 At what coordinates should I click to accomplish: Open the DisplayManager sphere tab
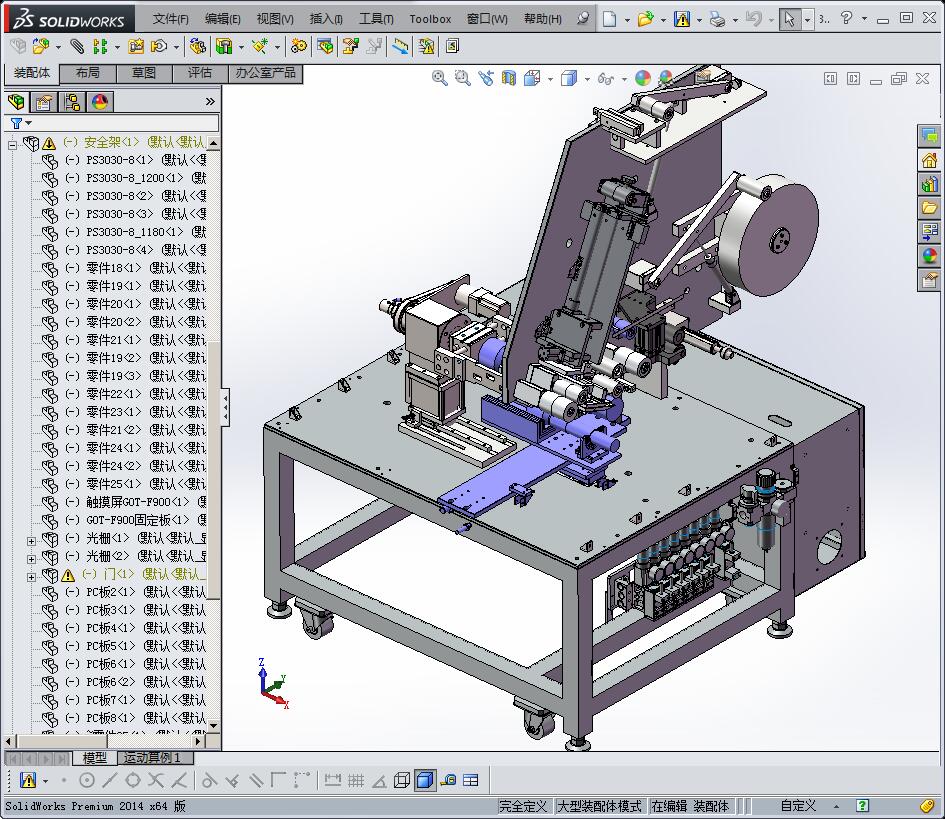click(100, 102)
